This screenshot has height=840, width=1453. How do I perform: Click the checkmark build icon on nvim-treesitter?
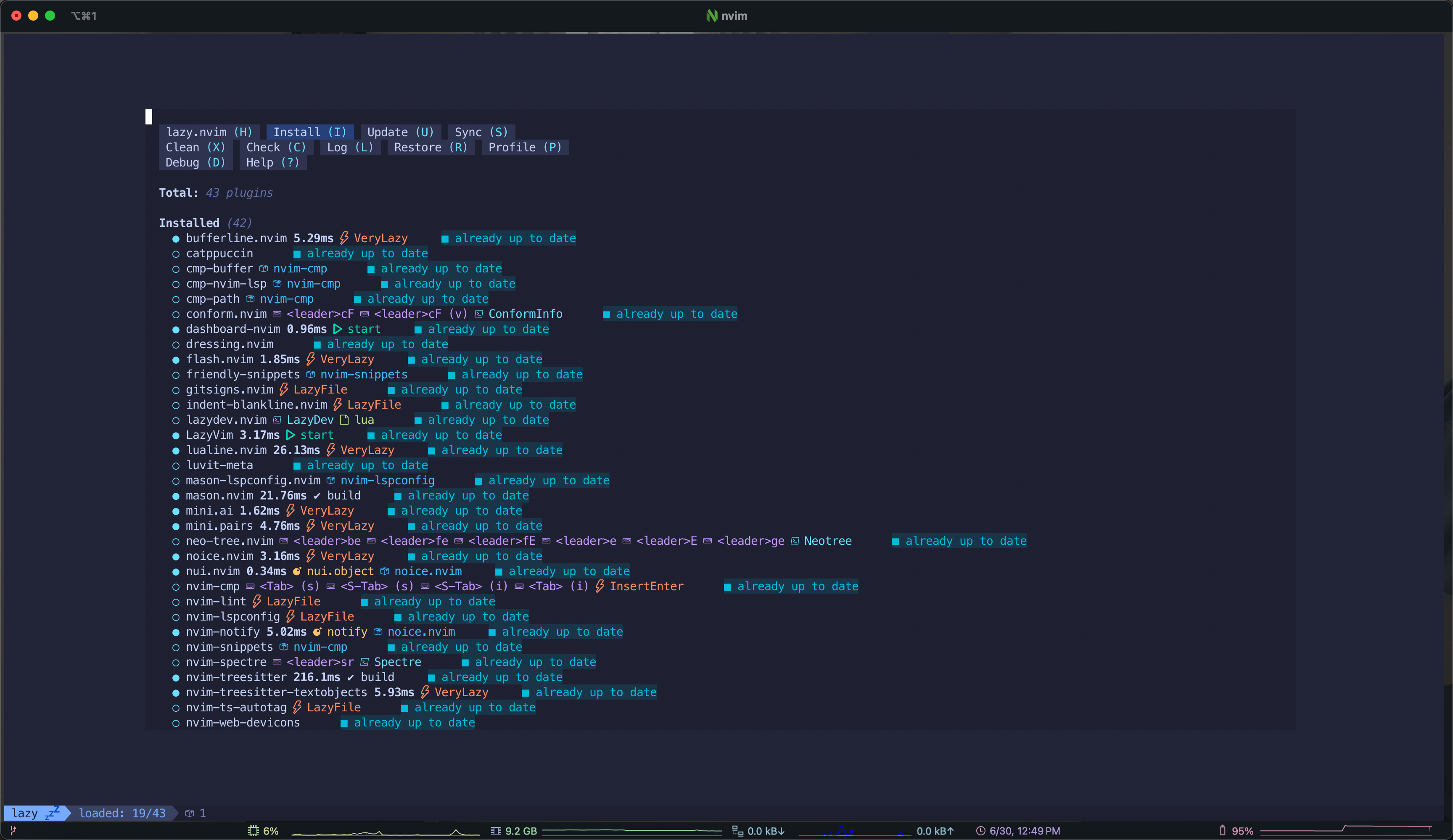click(351, 677)
